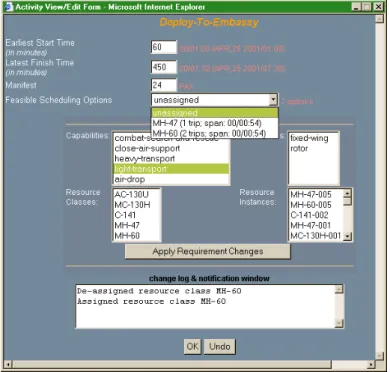This screenshot has height=372, width=390.
Task: Select heavy-transport capability
Action: [171, 159]
